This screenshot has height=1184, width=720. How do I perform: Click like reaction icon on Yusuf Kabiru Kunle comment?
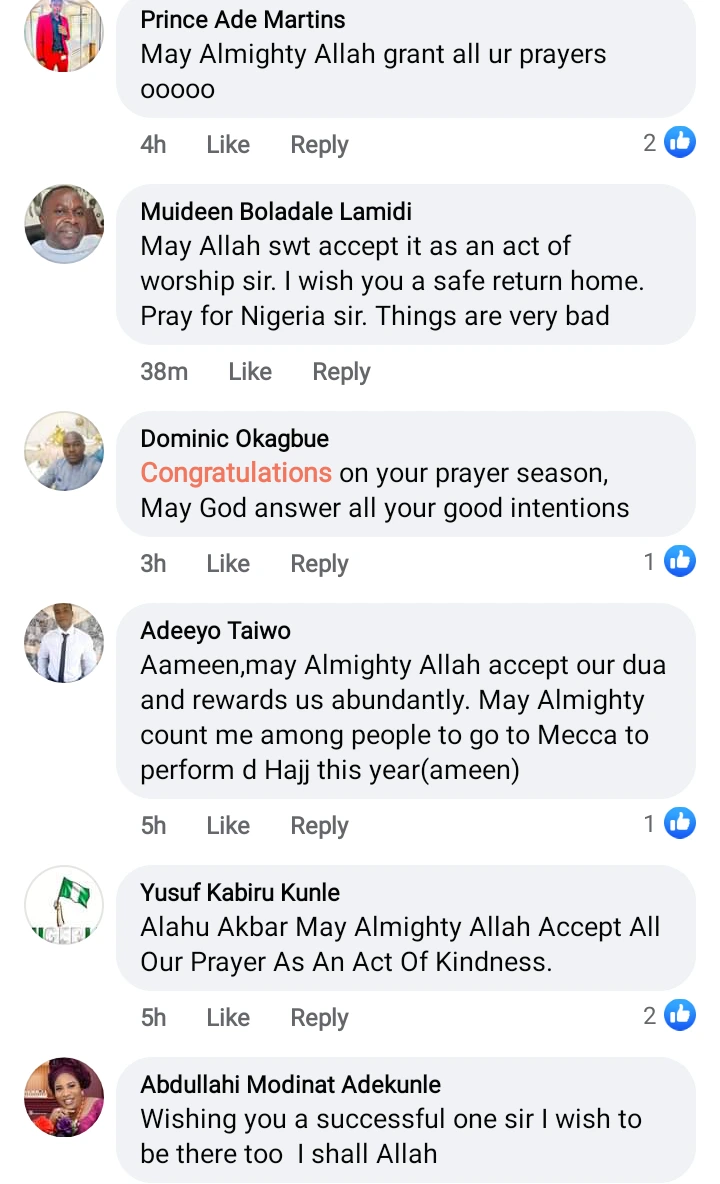tap(680, 1016)
